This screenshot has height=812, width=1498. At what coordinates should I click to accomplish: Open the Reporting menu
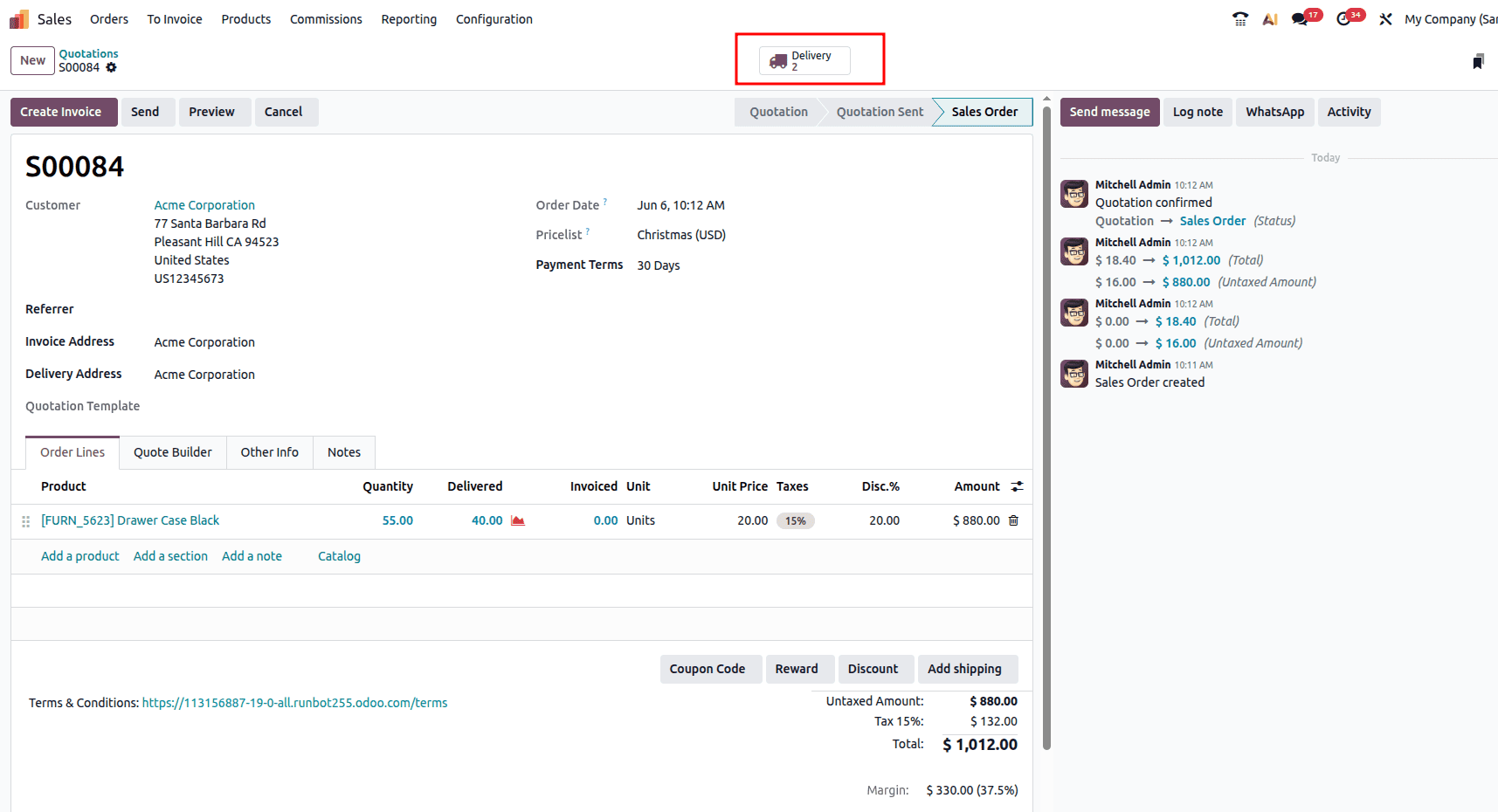click(409, 19)
